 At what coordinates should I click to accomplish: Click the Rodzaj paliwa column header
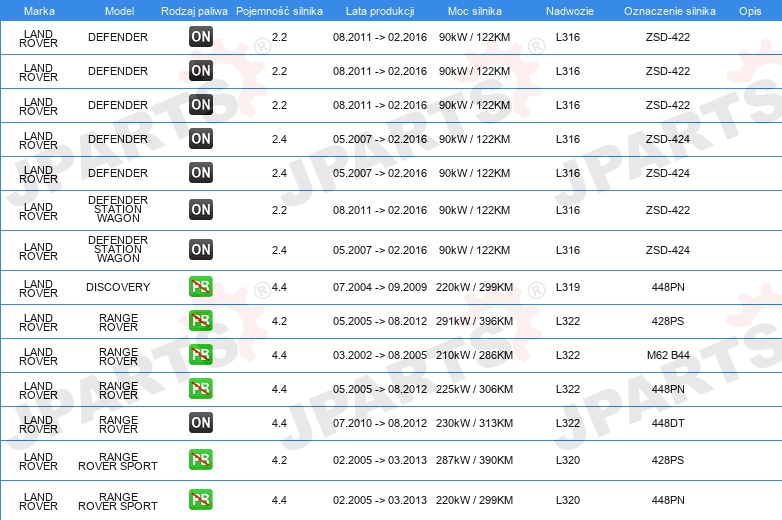(194, 11)
